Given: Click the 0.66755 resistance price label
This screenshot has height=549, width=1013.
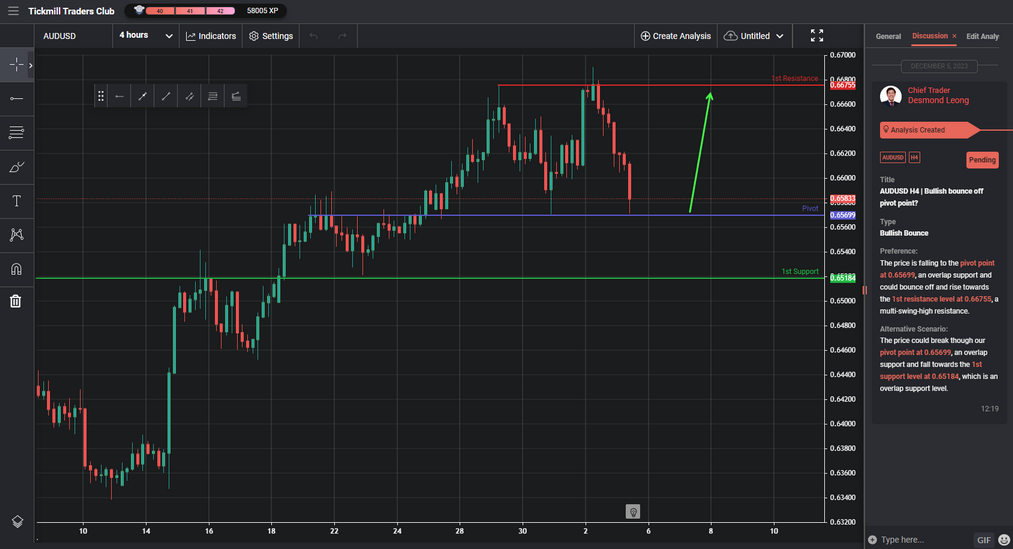Looking at the screenshot, I should (x=842, y=85).
